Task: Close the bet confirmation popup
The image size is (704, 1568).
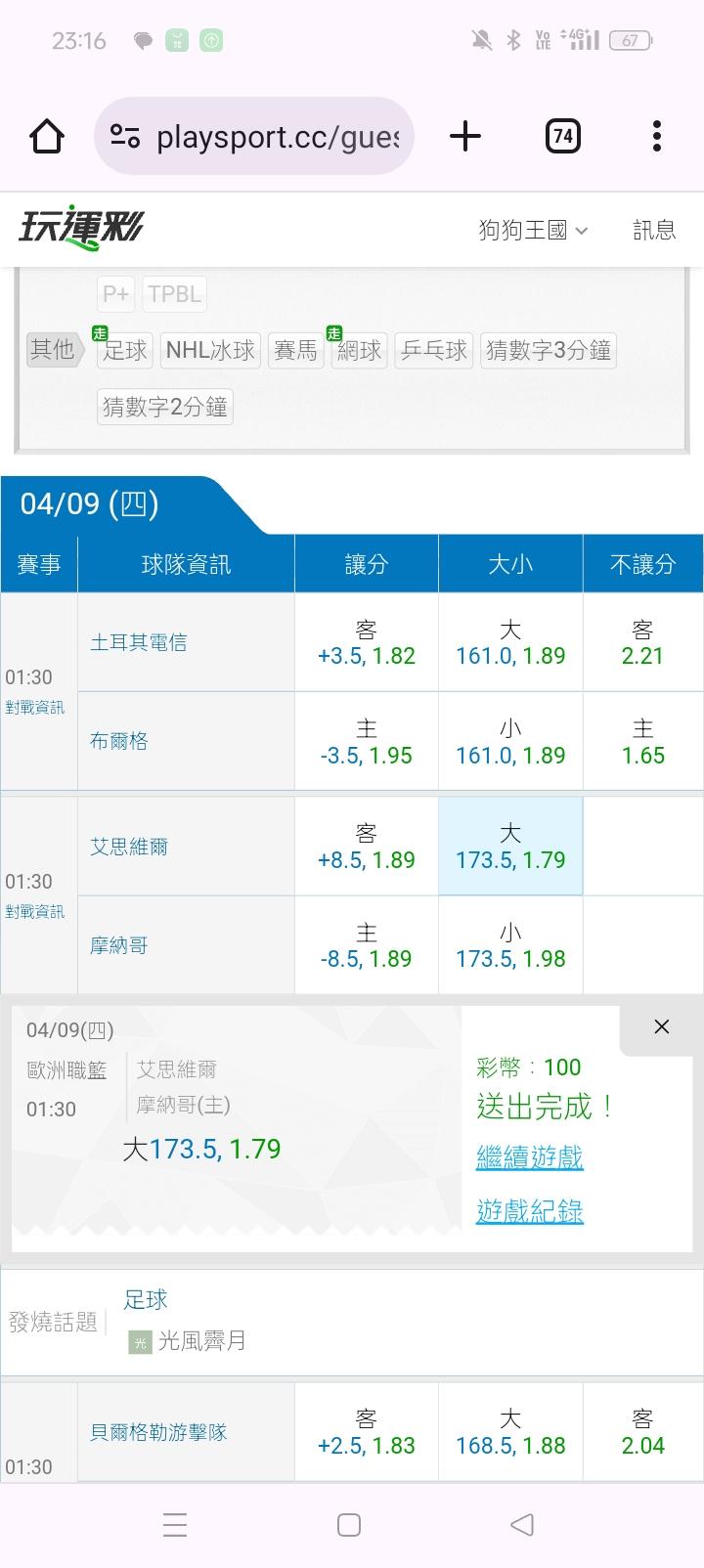Action: [661, 1026]
